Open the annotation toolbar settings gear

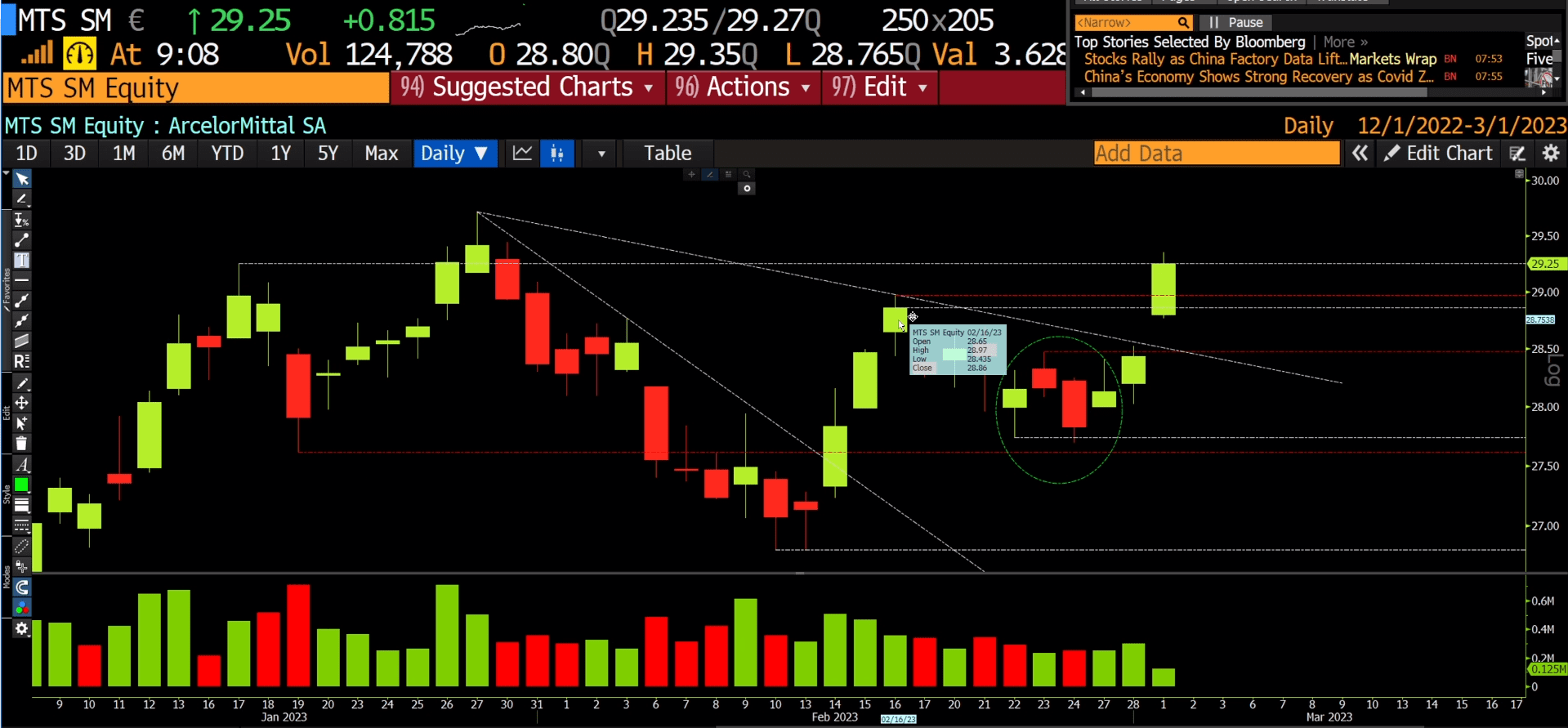coord(22,628)
